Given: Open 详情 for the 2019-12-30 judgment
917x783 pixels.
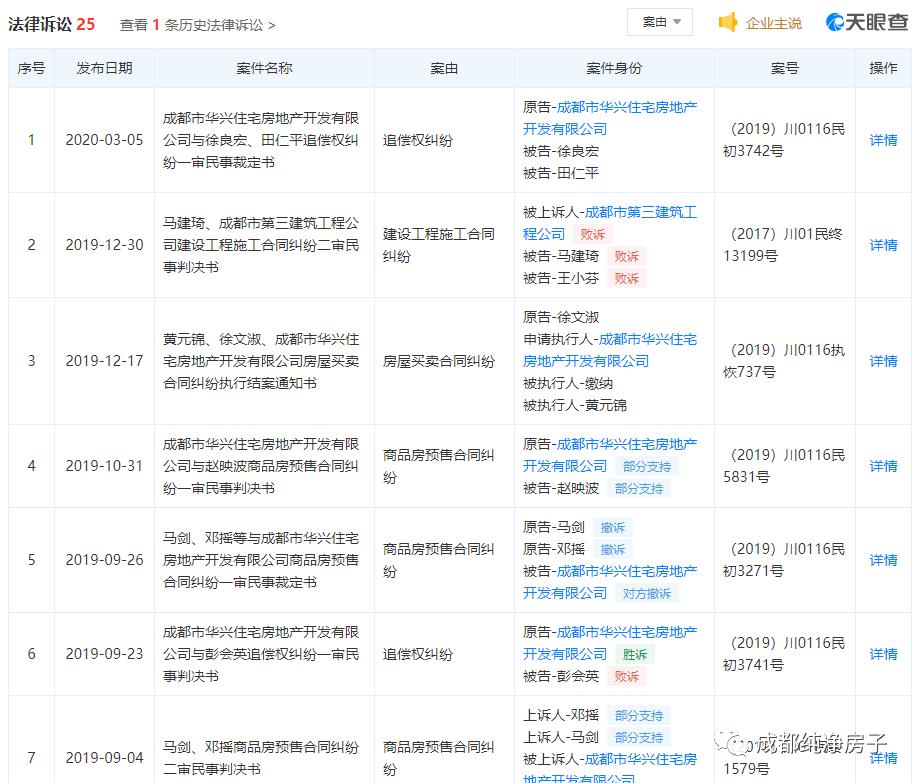Looking at the screenshot, I should (x=882, y=244).
